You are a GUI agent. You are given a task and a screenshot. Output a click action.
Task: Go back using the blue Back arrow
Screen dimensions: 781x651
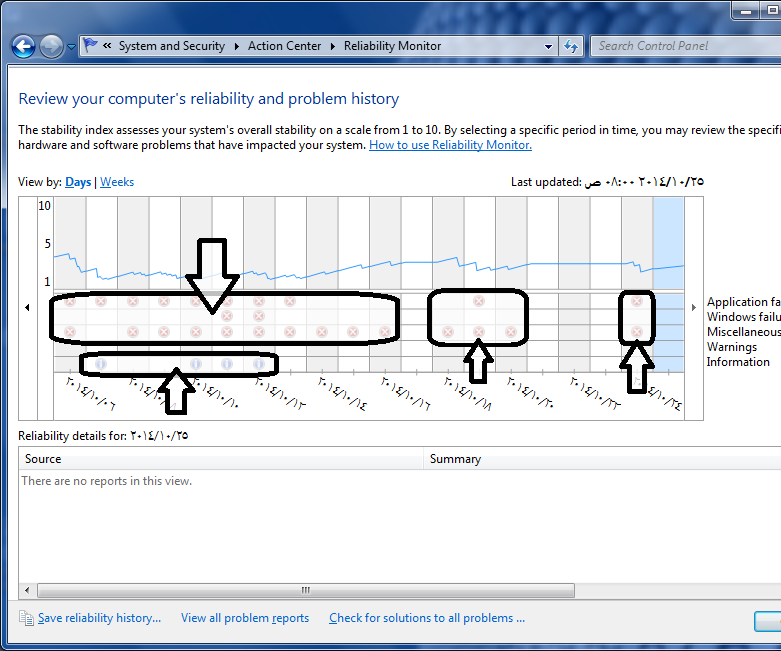click(x=23, y=47)
